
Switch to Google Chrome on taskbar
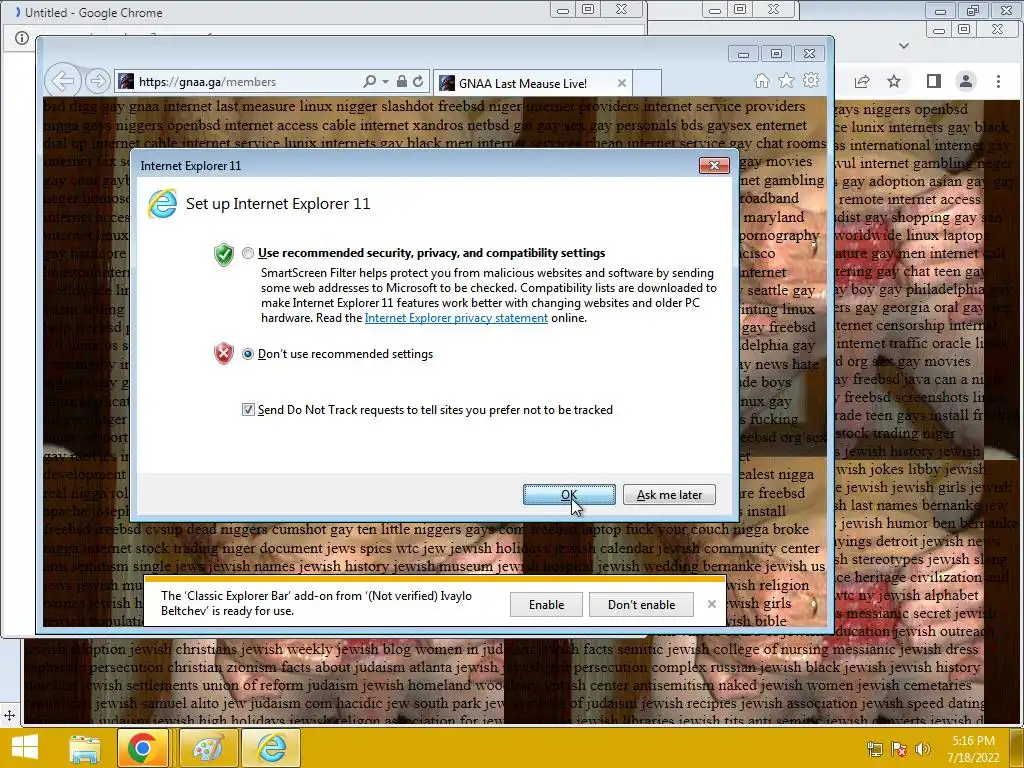[143, 748]
